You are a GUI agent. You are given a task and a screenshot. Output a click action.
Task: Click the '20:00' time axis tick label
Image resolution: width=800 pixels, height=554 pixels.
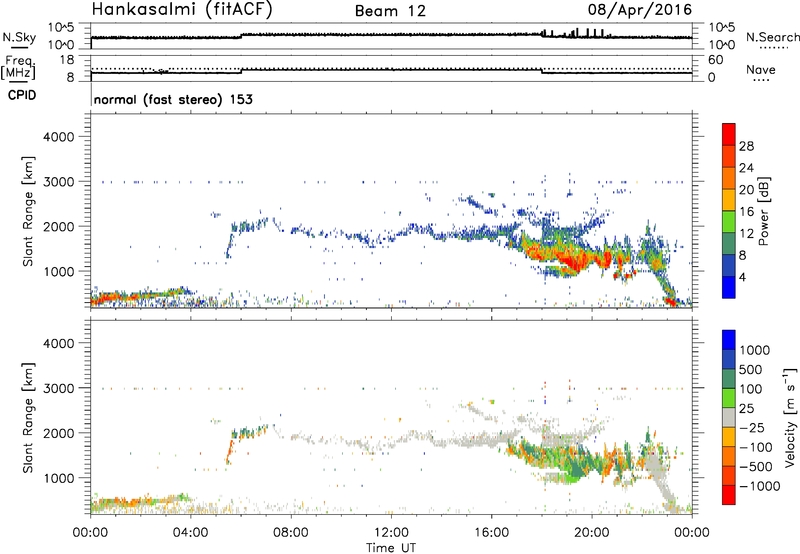click(592, 533)
